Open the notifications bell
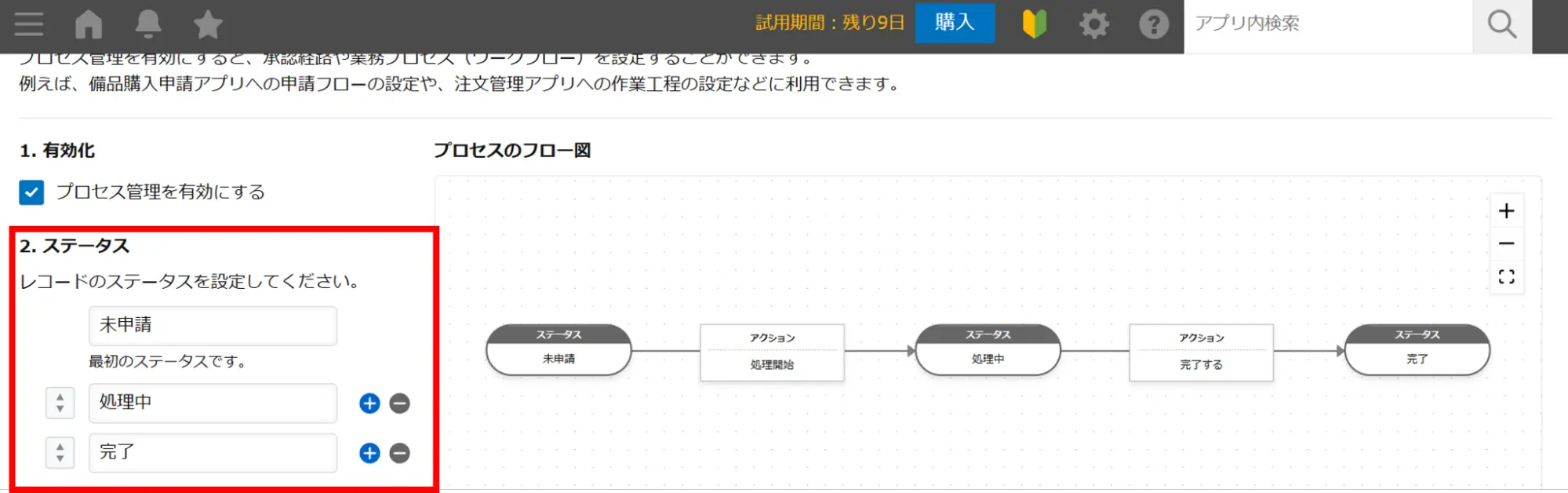This screenshot has height=493, width=1568. [x=147, y=24]
